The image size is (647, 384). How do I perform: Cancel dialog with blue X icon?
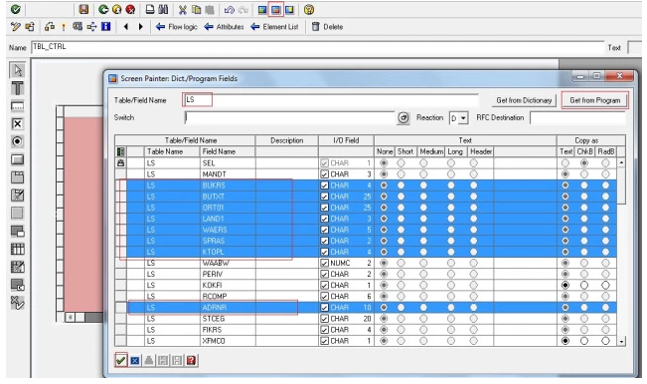click(135, 361)
